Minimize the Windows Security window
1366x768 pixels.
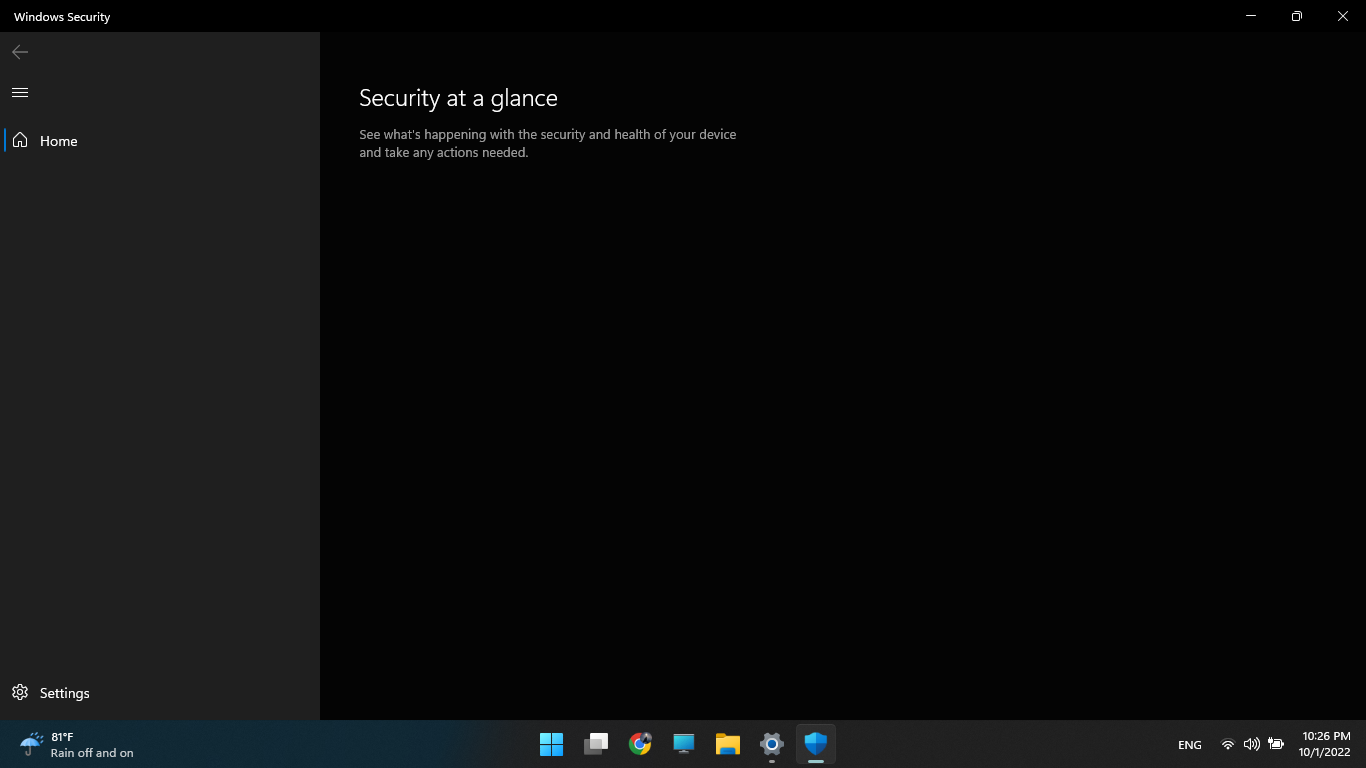pyautogui.click(x=1251, y=16)
